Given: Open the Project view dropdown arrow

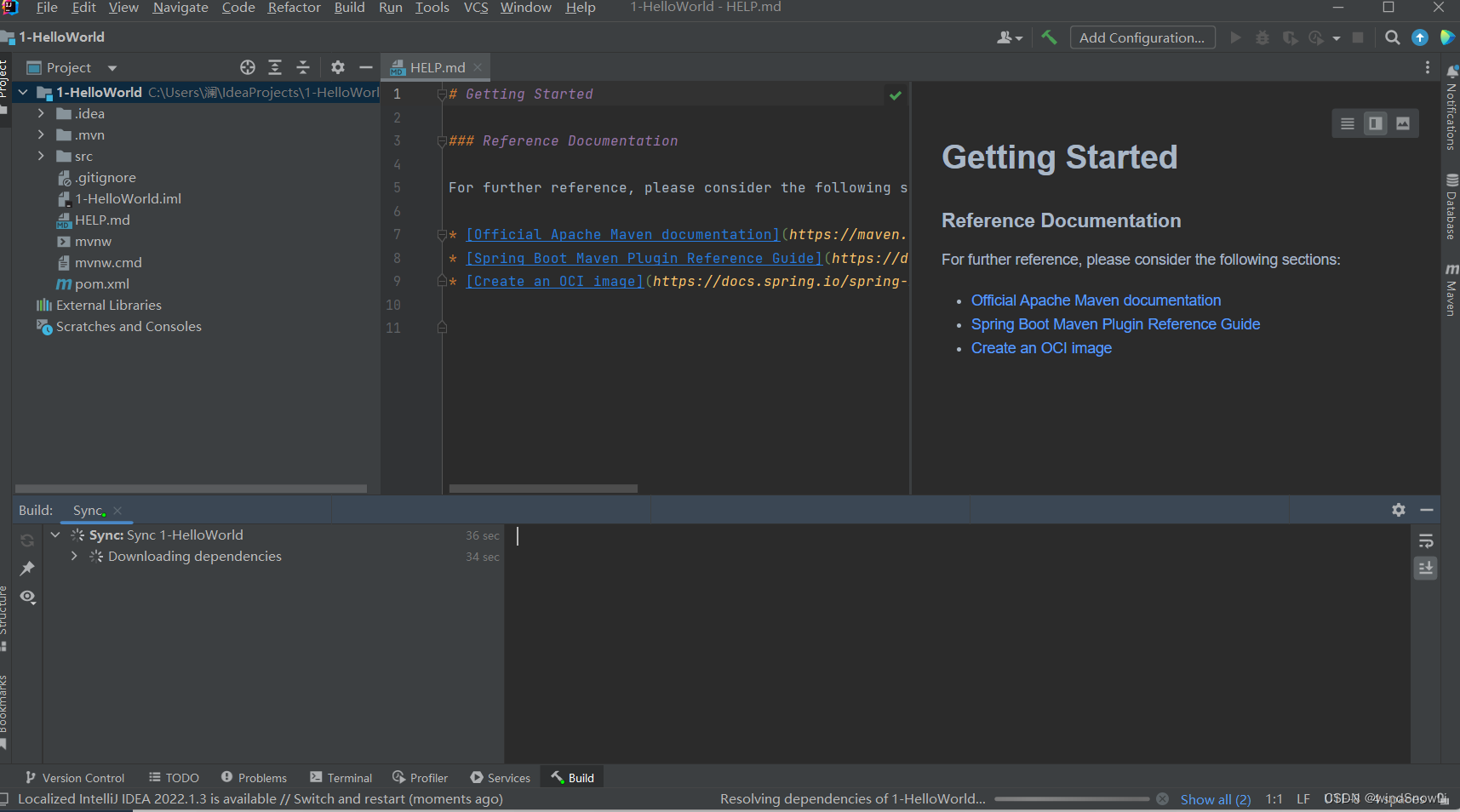Looking at the screenshot, I should pos(112,68).
